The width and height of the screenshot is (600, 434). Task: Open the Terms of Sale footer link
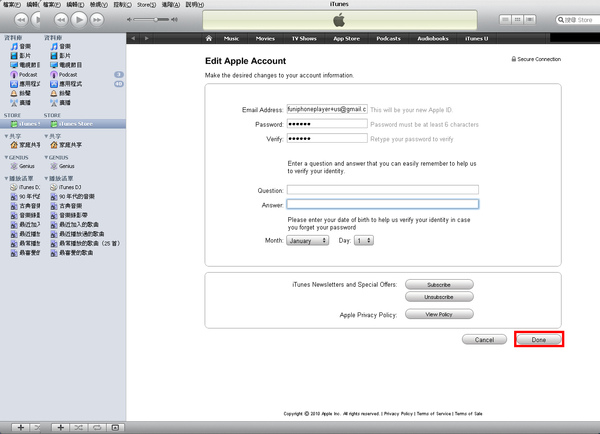click(468, 414)
